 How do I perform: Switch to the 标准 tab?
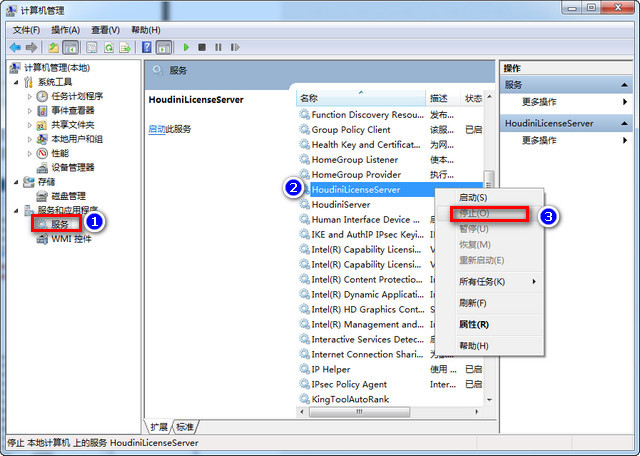185,425
